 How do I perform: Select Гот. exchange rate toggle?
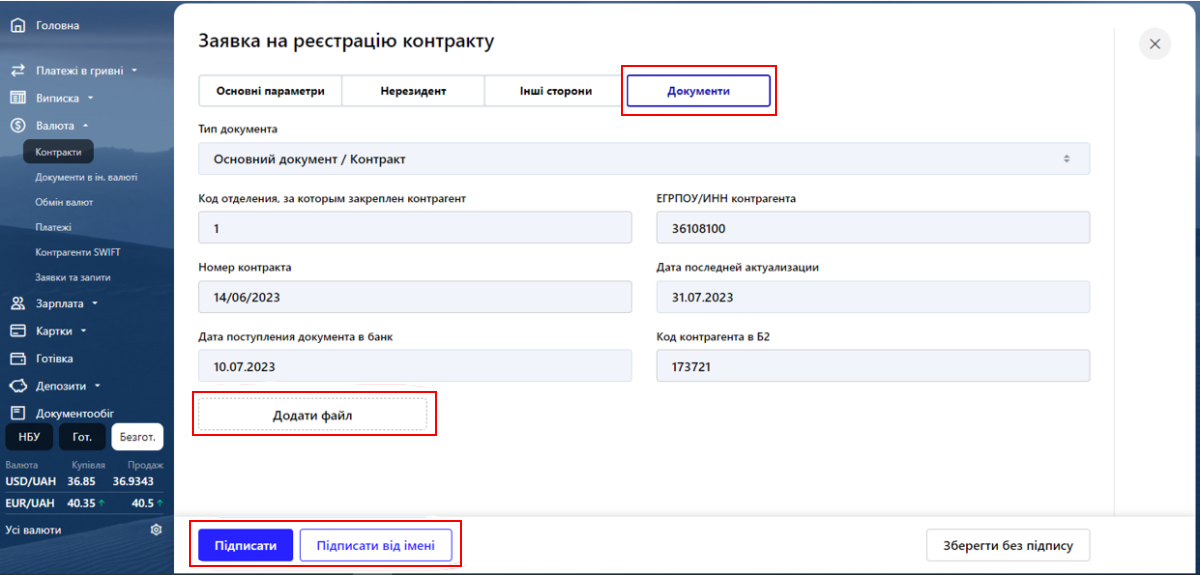(x=82, y=437)
